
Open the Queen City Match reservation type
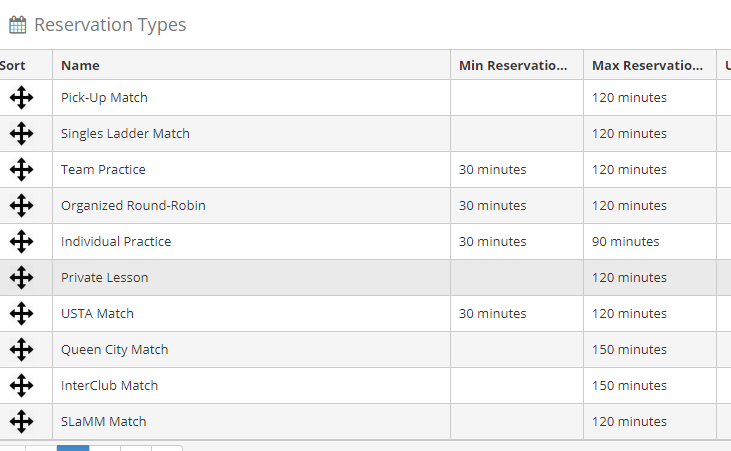[x=115, y=350]
